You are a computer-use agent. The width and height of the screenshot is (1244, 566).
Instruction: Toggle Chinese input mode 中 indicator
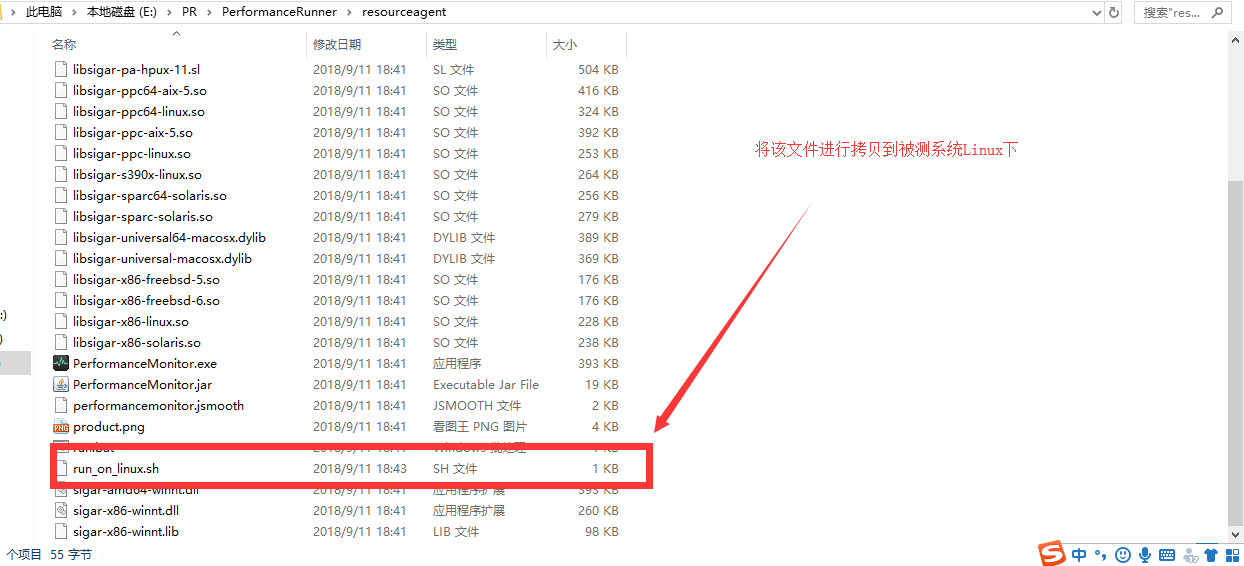tap(1079, 554)
